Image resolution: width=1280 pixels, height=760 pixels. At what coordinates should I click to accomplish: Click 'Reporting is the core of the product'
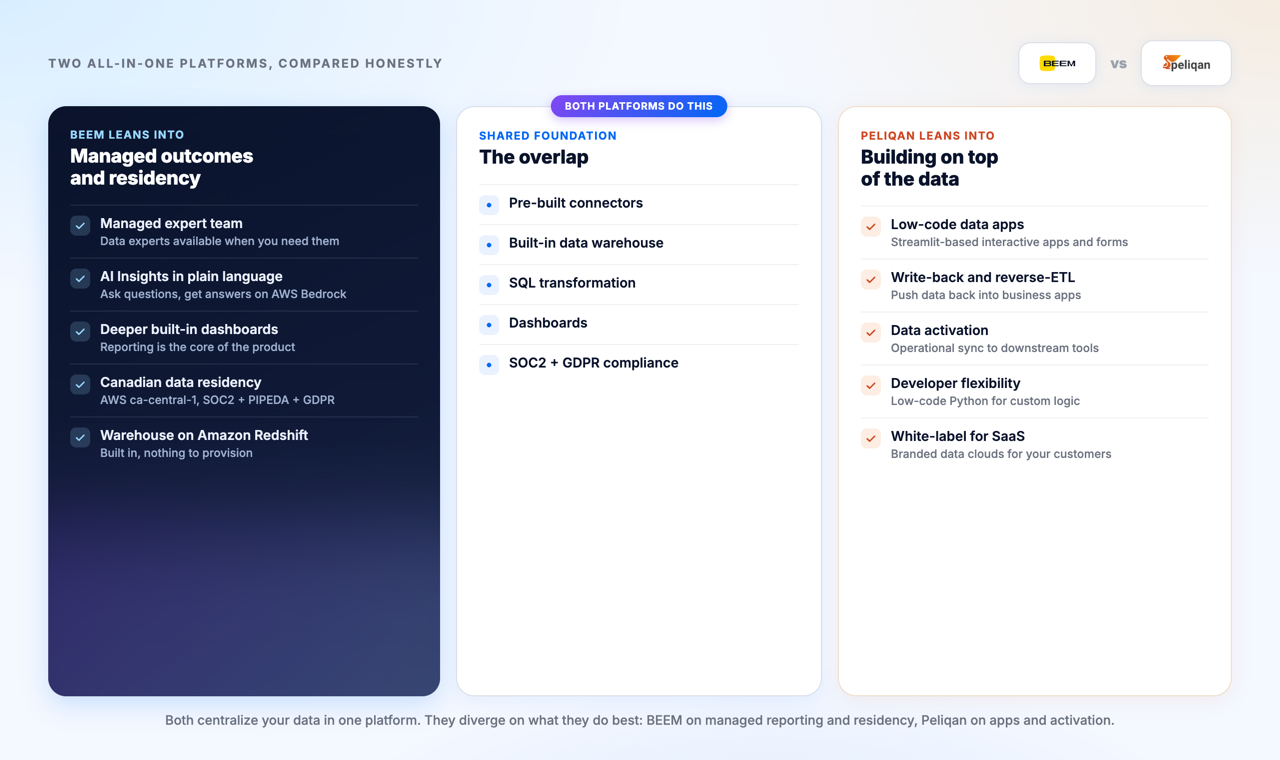(198, 348)
